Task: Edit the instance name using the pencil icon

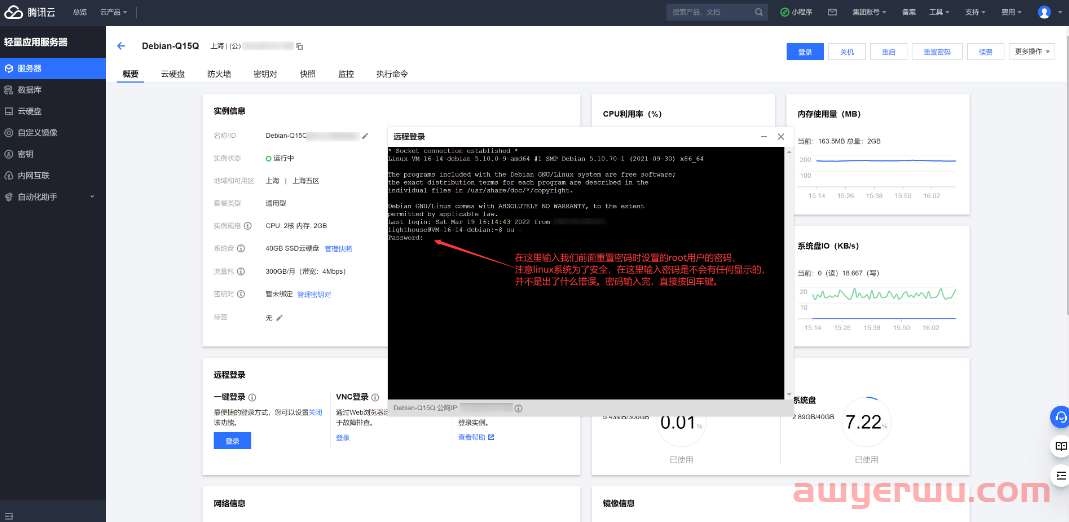Action: point(365,136)
